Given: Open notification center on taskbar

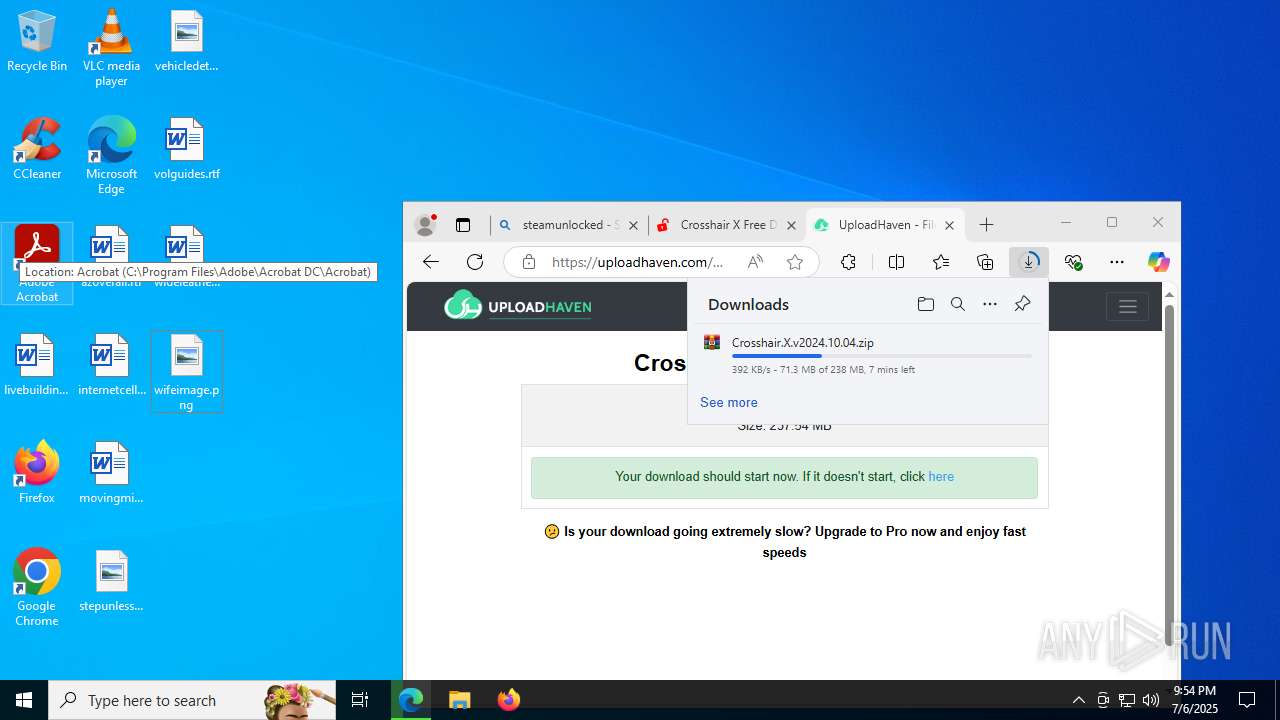Looking at the screenshot, I should pos(1247,700).
